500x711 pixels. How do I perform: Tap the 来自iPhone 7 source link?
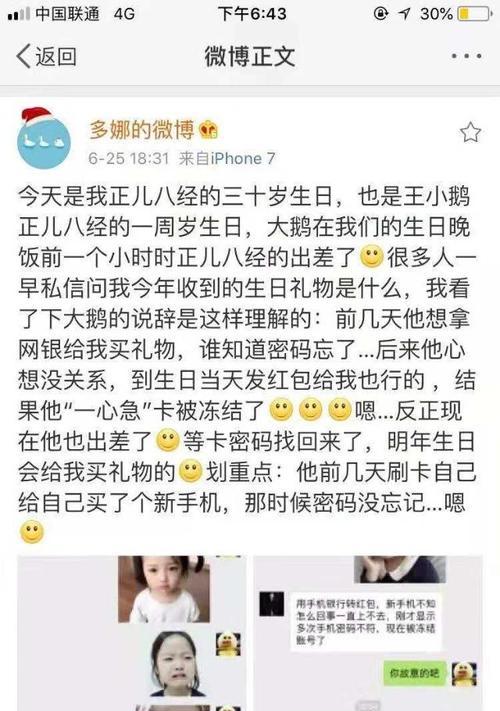coord(227,158)
